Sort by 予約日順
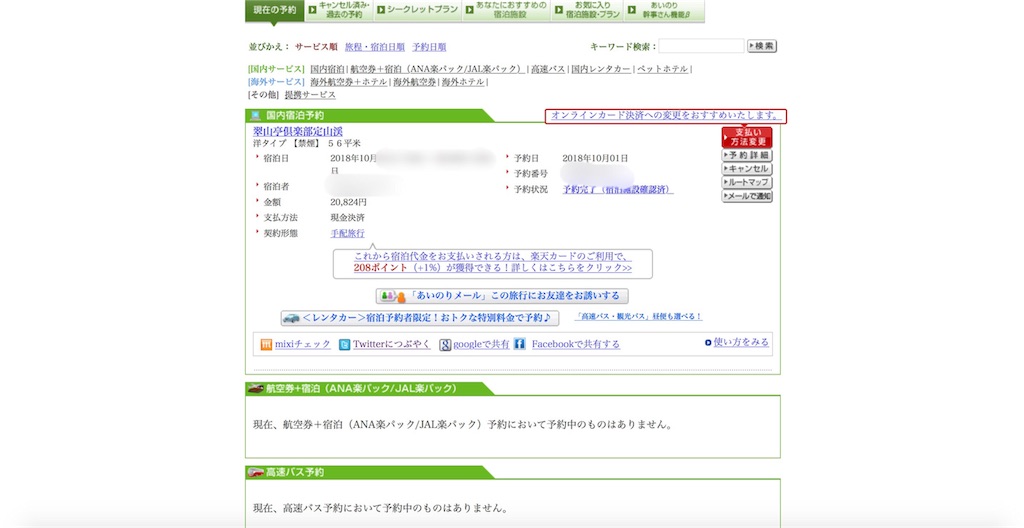 point(429,47)
